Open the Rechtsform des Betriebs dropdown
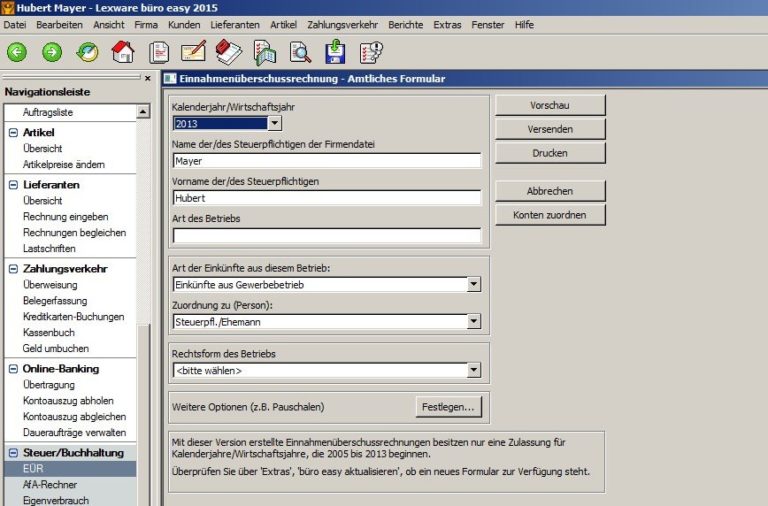The image size is (768, 506). pos(473,370)
